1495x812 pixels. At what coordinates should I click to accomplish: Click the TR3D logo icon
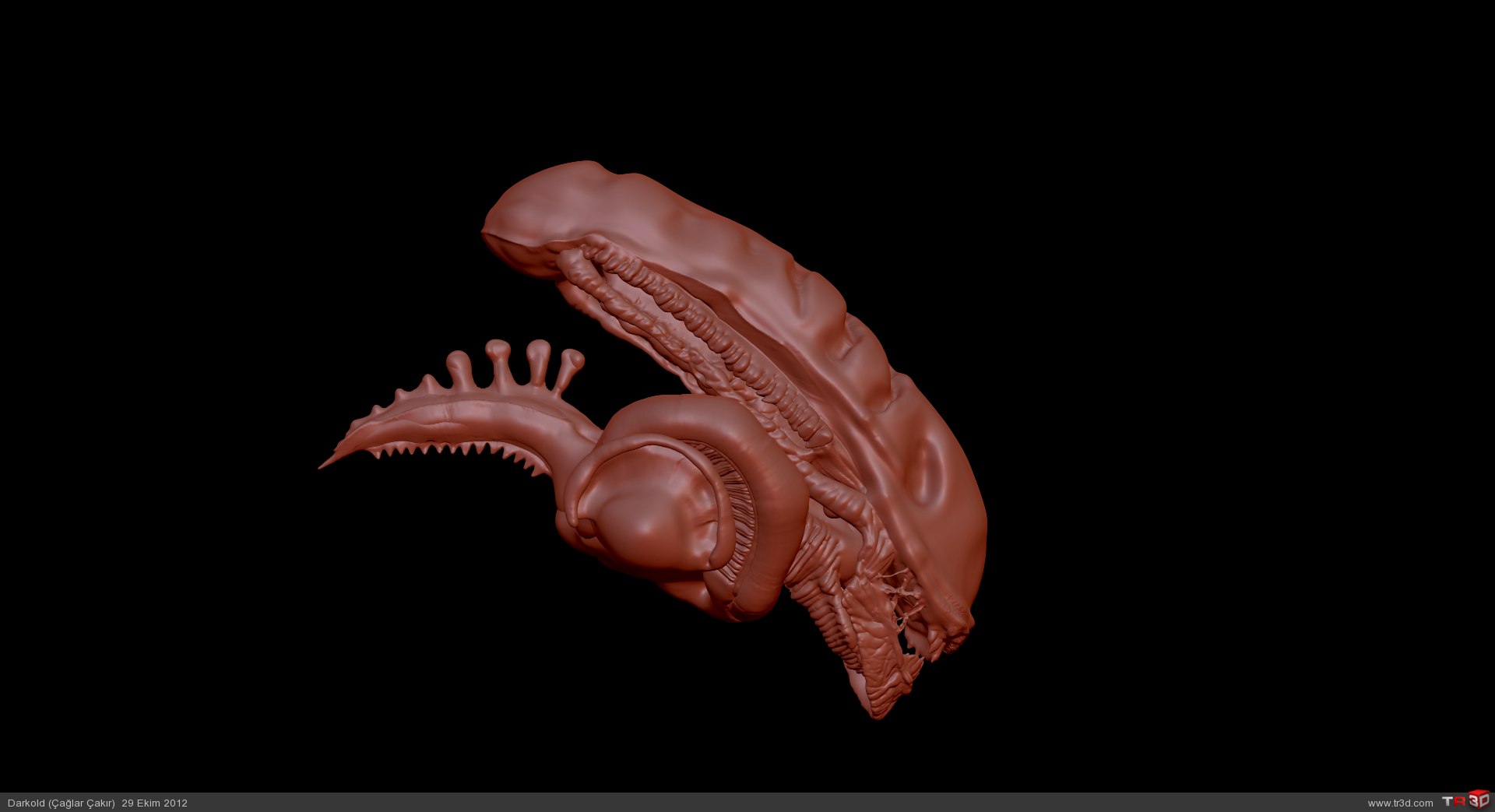(1465, 800)
